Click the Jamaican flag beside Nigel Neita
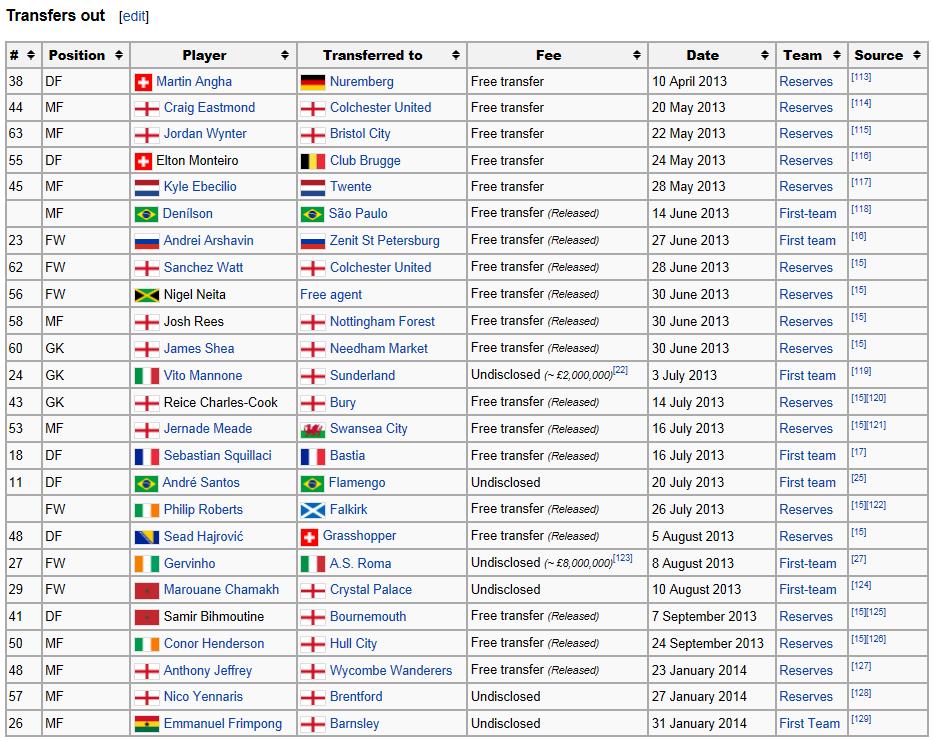This screenshot has height=741, width=934. tap(146, 295)
